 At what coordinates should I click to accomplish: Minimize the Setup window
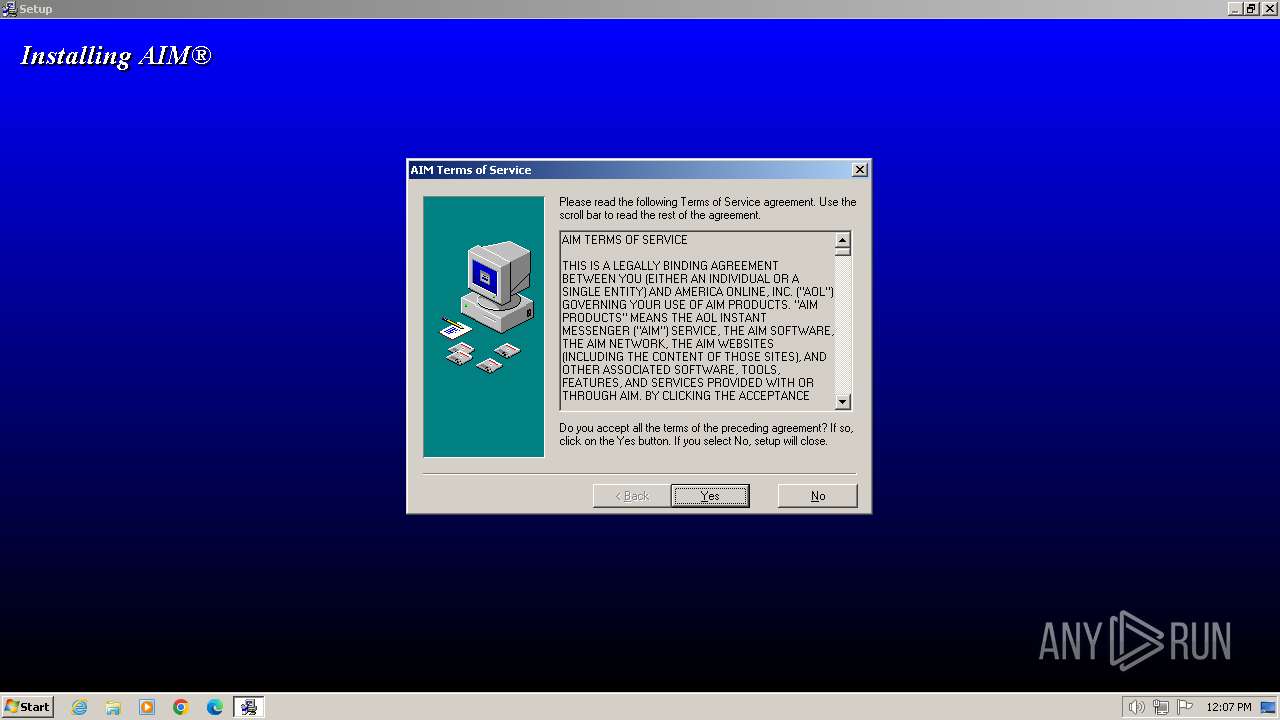point(1235,9)
